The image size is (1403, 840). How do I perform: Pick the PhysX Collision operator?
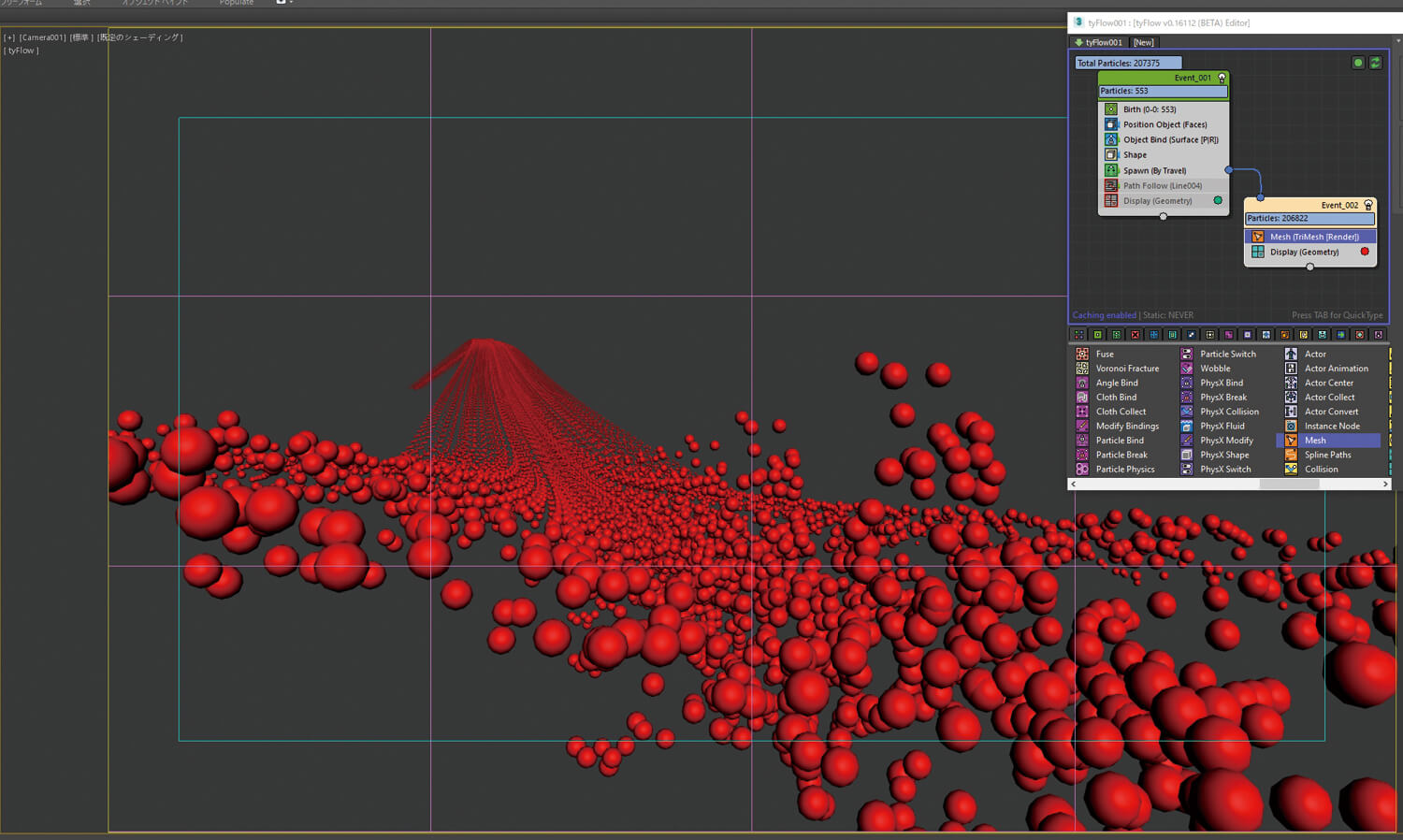click(x=1221, y=412)
